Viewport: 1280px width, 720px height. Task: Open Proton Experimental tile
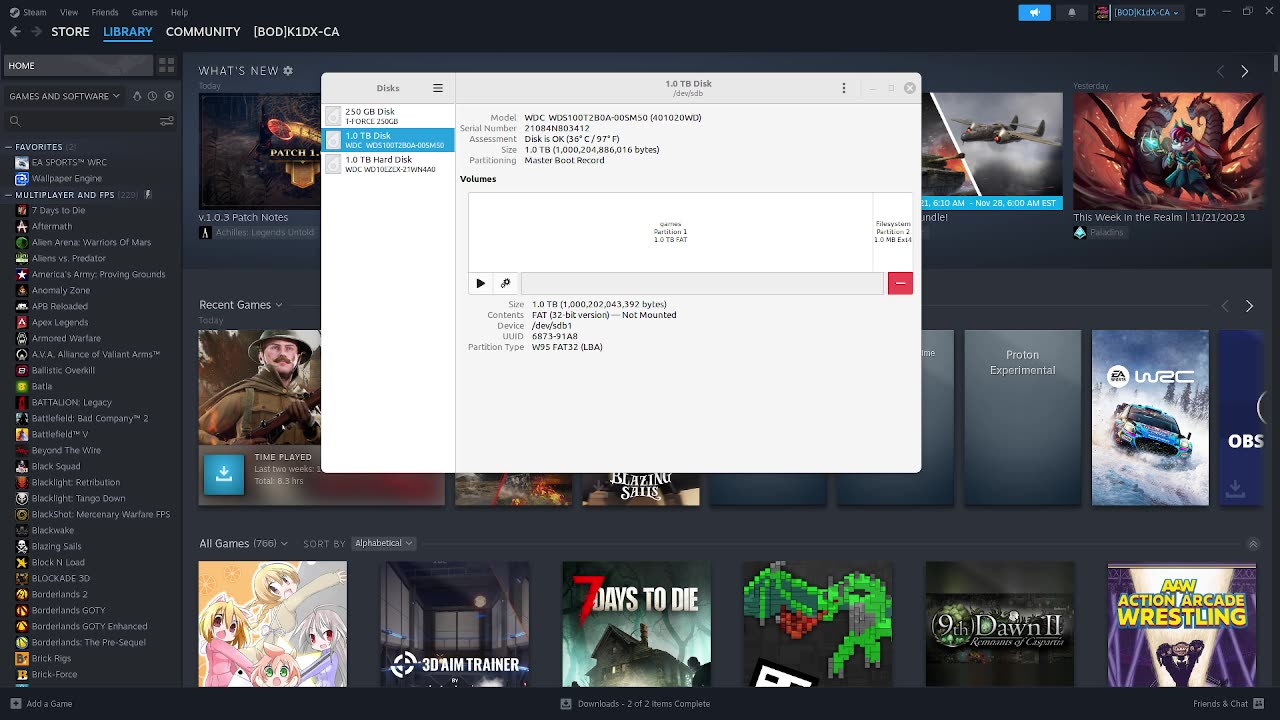[x=1022, y=418]
